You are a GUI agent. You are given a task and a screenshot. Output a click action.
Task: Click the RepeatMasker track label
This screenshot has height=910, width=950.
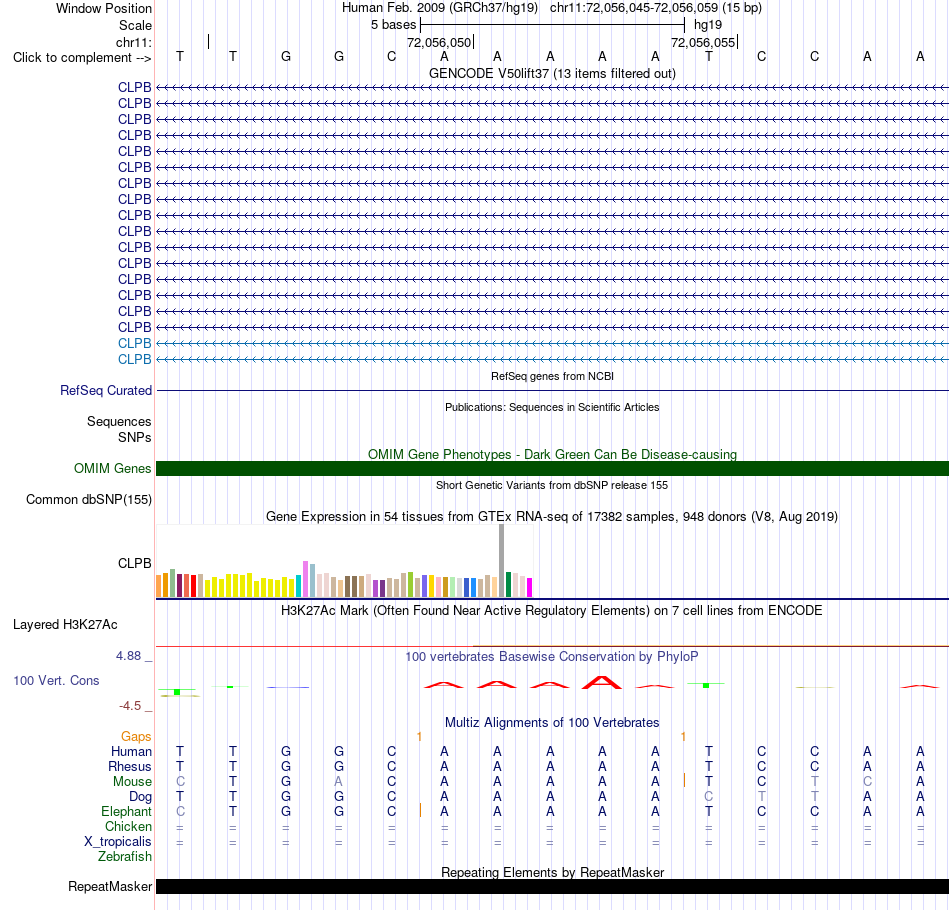coord(110,887)
